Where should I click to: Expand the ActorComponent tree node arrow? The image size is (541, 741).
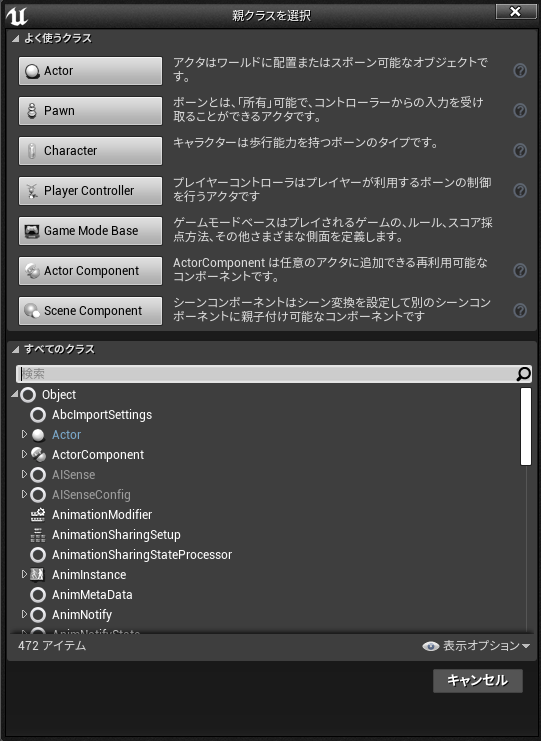[25, 454]
